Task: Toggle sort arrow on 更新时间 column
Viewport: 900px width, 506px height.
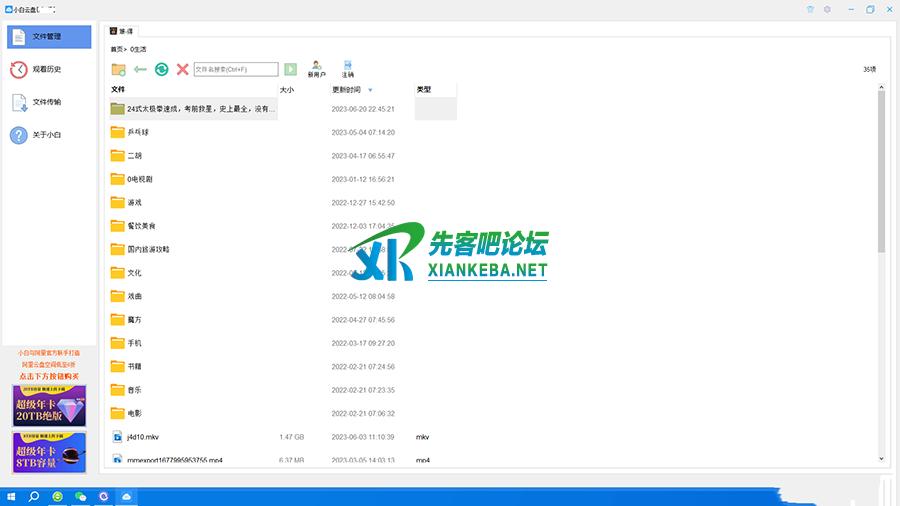Action: [x=370, y=90]
